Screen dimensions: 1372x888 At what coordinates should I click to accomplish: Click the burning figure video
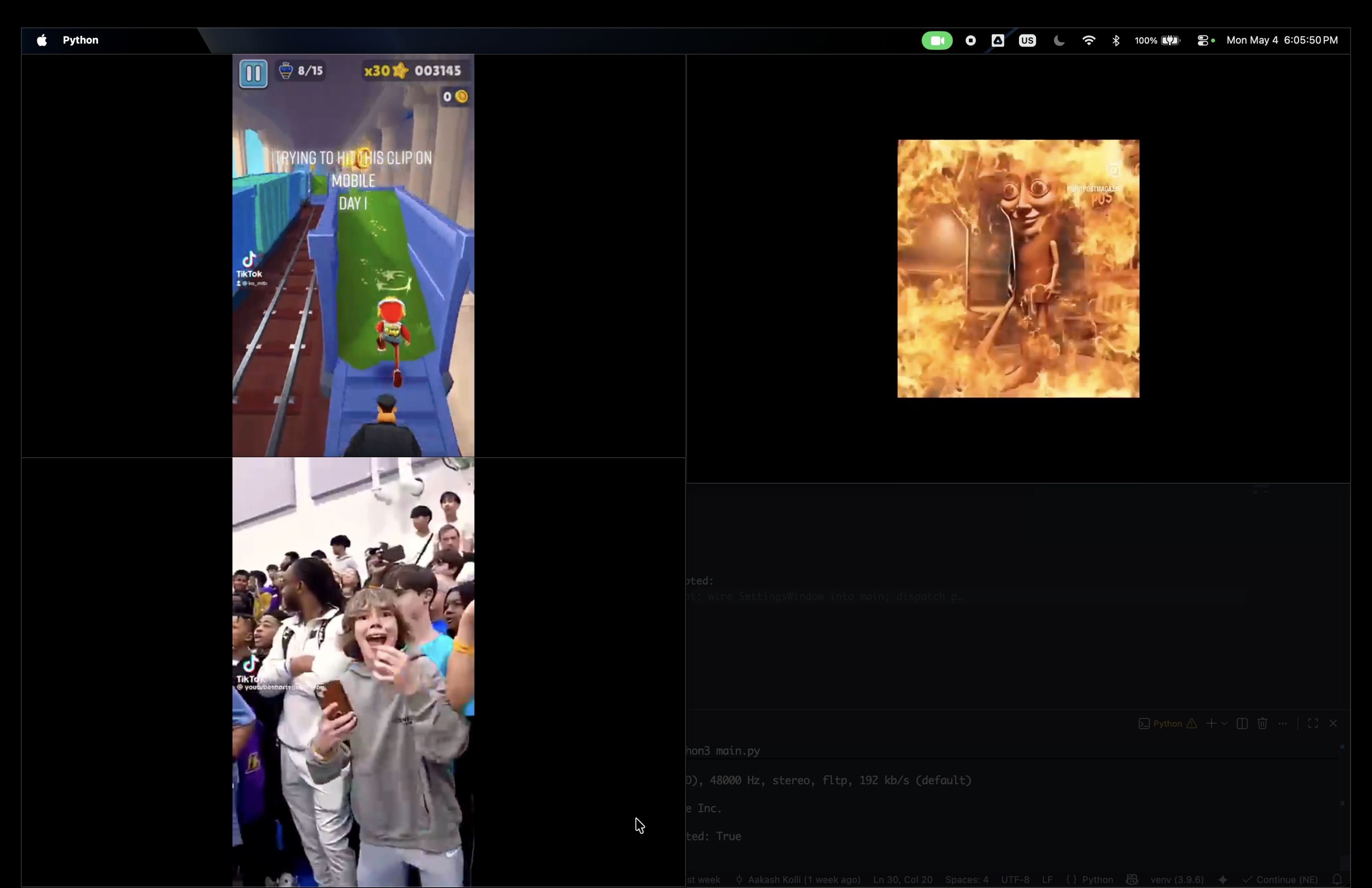[1018, 269]
